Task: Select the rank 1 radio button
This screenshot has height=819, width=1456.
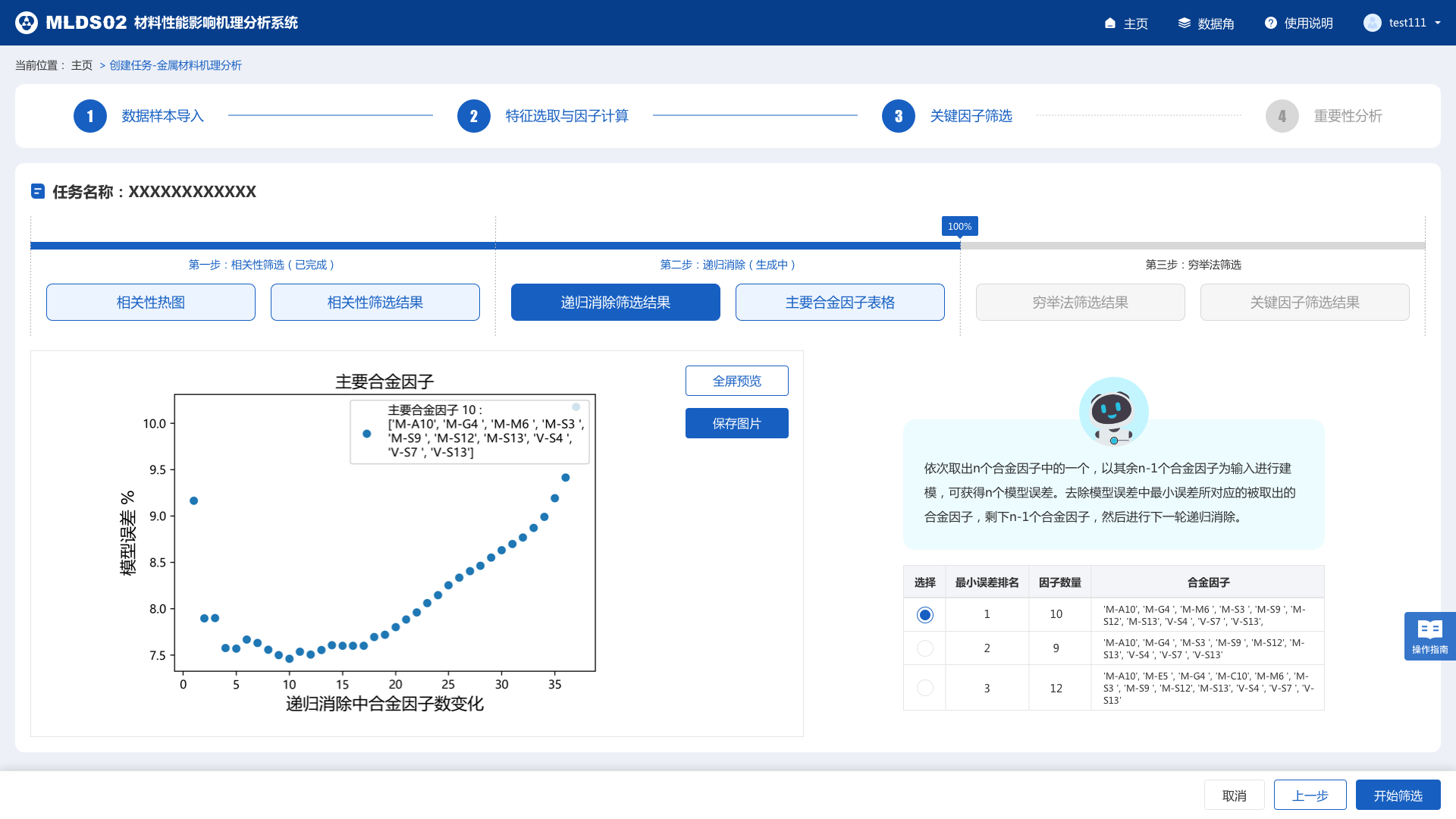Action: (x=924, y=615)
